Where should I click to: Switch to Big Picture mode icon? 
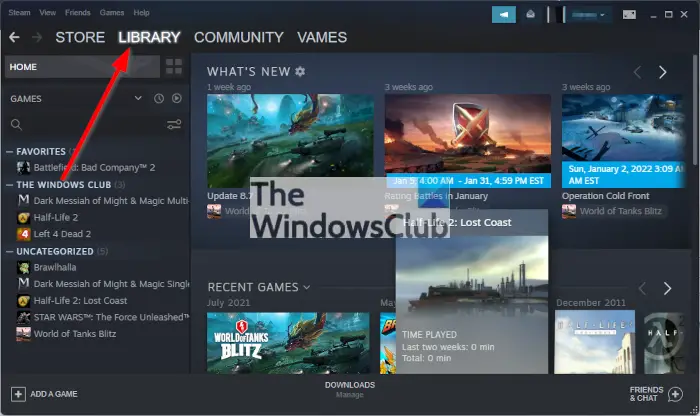[x=629, y=15]
